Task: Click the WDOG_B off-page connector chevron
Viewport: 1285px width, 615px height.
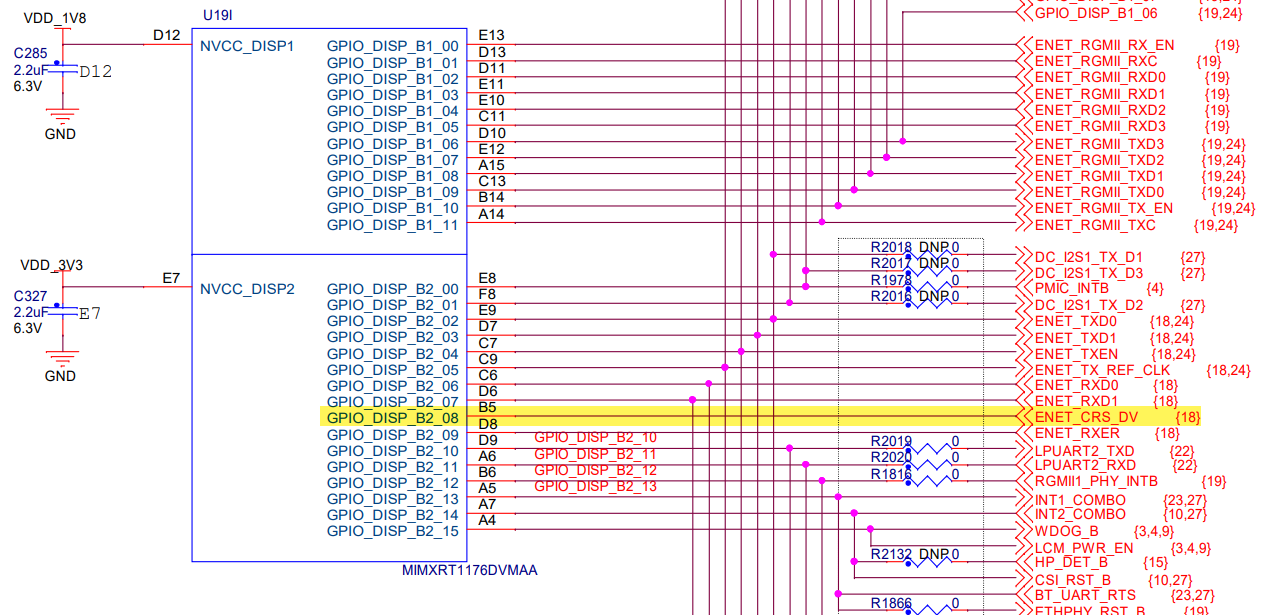Action: click(1023, 528)
